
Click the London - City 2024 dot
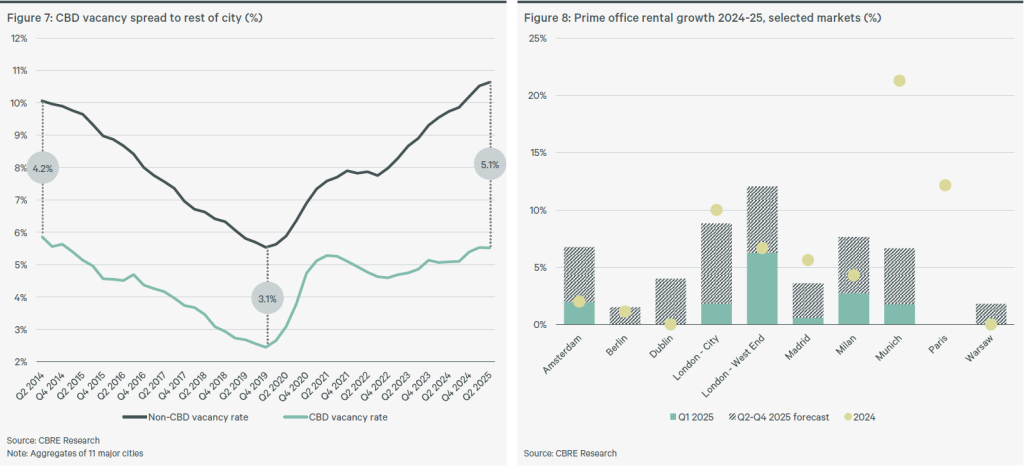point(716,210)
